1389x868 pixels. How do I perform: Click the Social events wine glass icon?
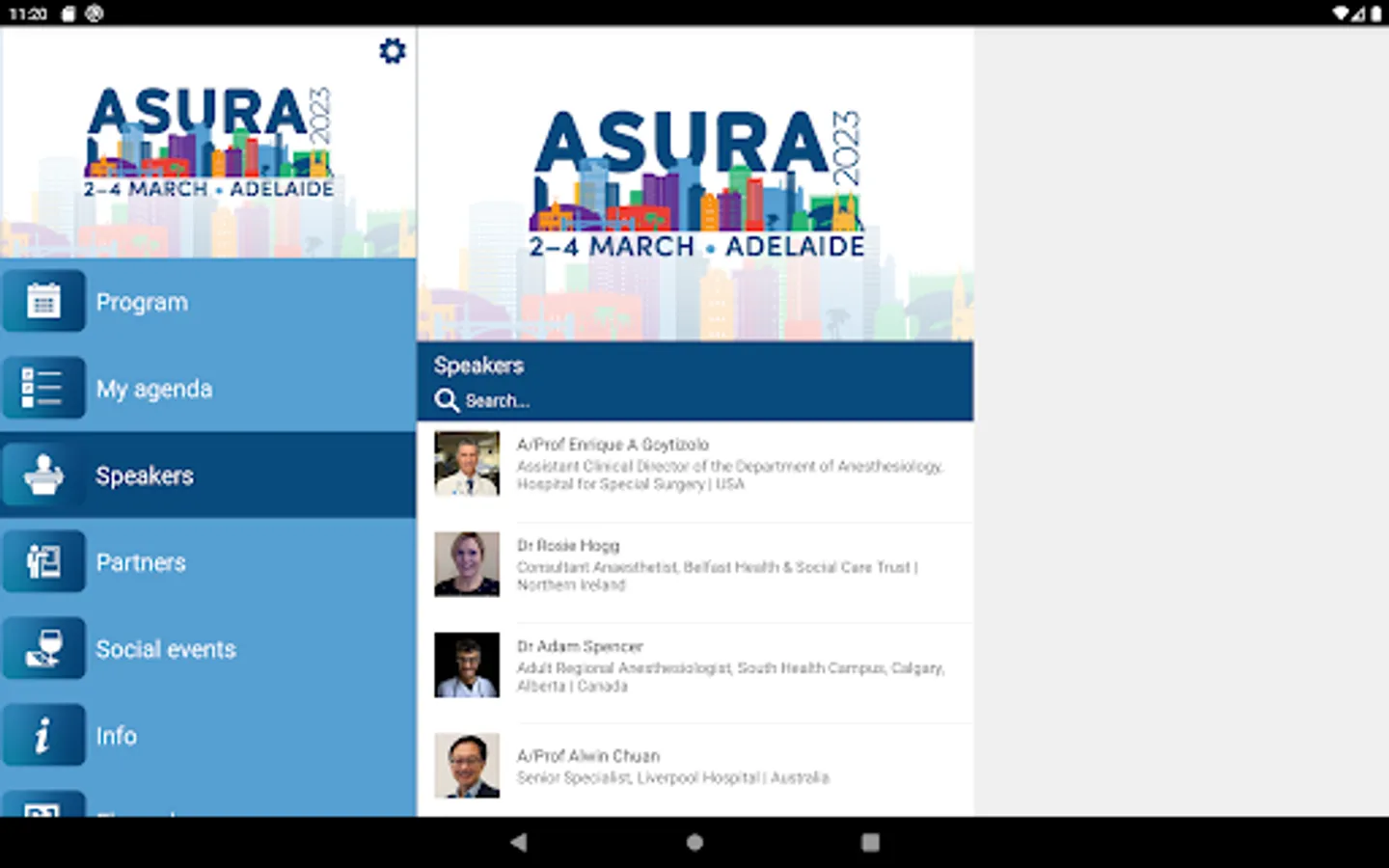click(43, 648)
